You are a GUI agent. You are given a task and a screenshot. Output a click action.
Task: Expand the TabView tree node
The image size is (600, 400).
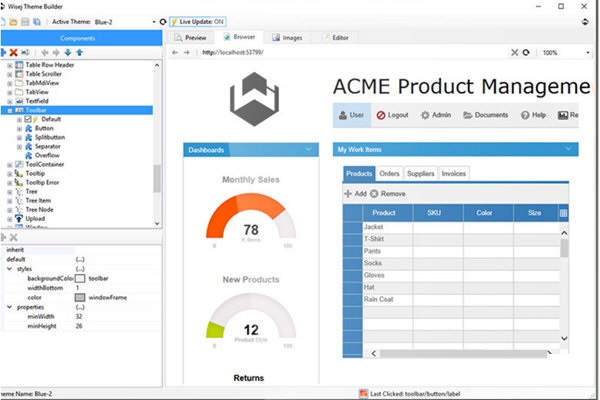(x=10, y=92)
